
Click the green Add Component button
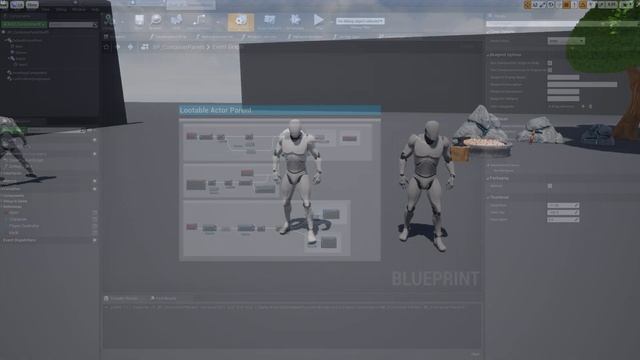pyautogui.click(x=24, y=24)
